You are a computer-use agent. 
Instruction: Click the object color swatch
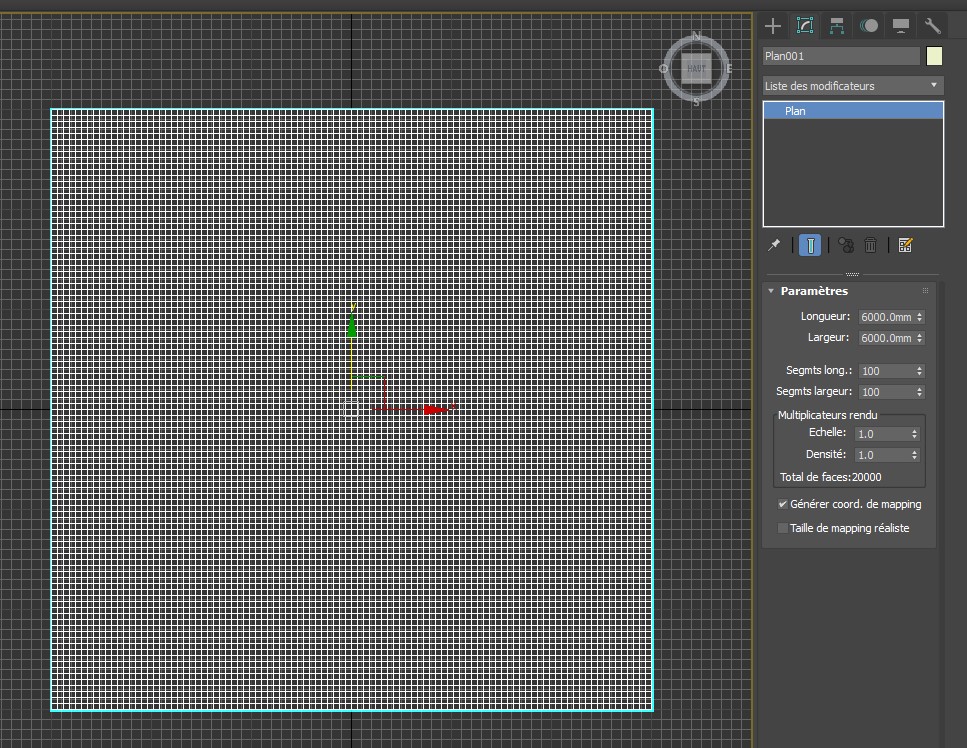[x=935, y=56]
